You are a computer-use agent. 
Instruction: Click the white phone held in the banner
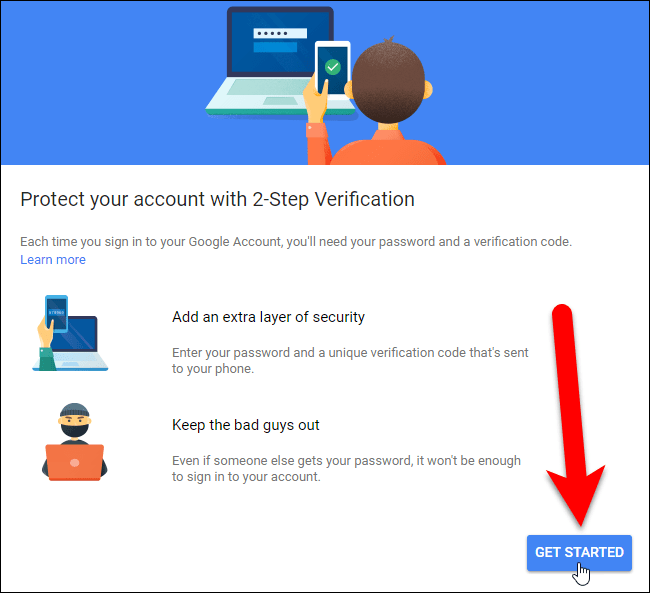click(x=332, y=68)
